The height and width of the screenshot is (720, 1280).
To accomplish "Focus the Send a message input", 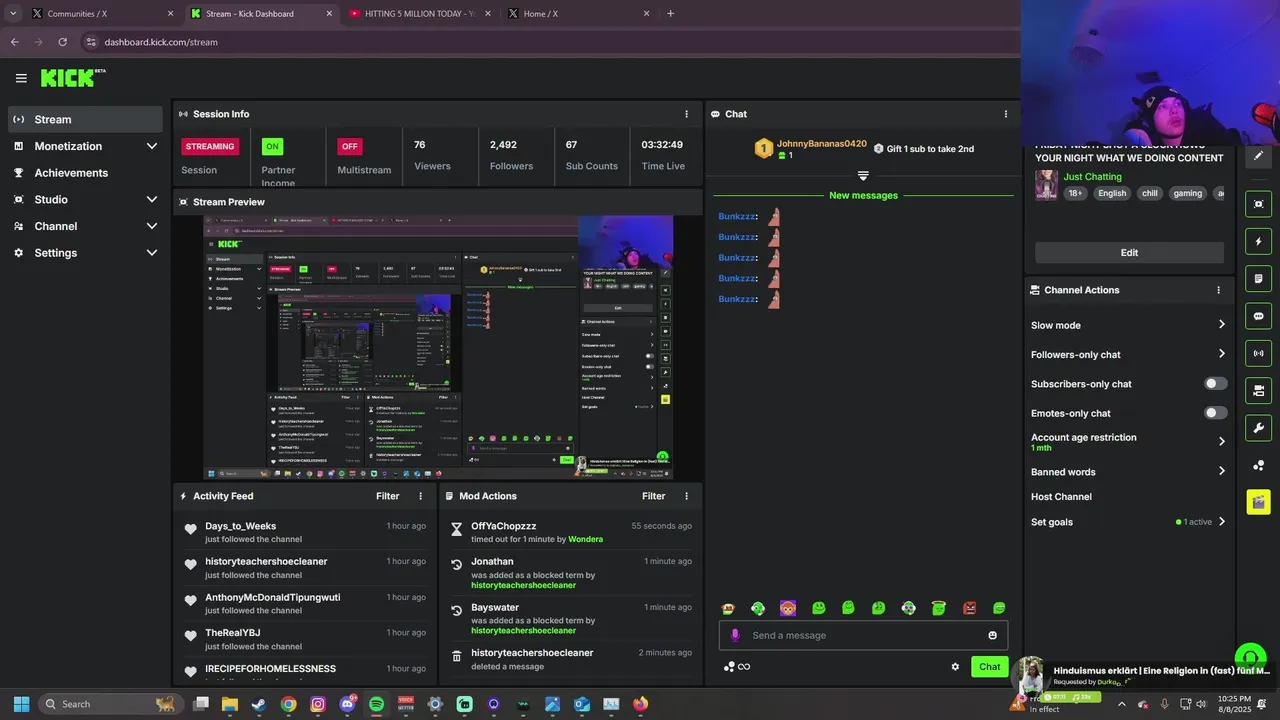I will pyautogui.click(x=863, y=635).
